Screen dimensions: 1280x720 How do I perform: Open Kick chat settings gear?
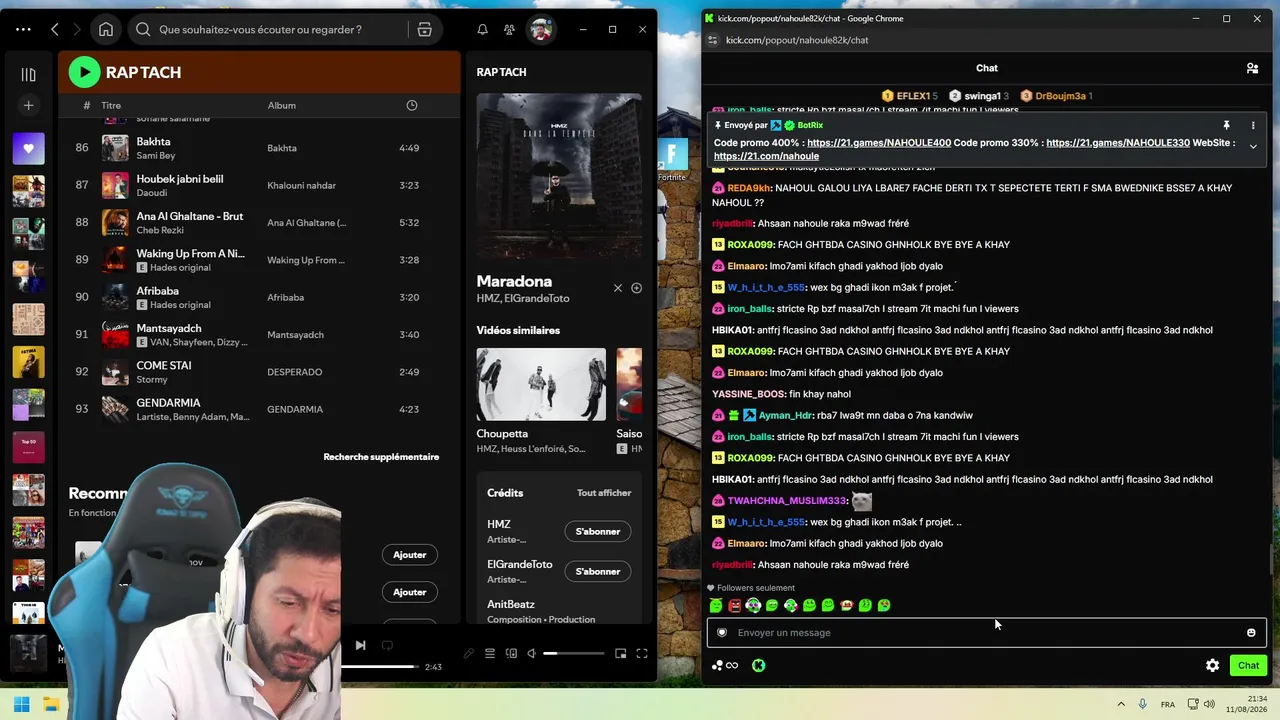tap(1212, 666)
